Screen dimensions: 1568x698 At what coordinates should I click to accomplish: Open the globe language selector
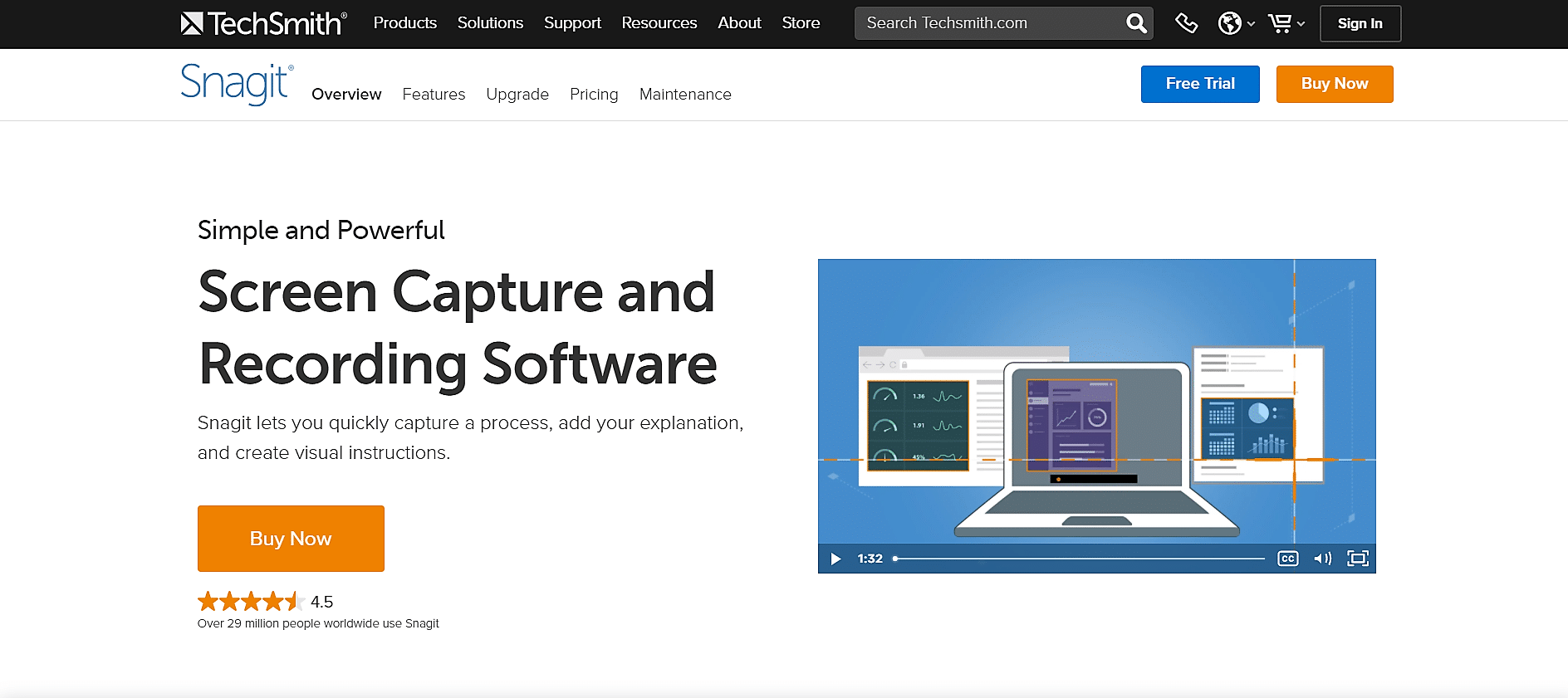1236,23
